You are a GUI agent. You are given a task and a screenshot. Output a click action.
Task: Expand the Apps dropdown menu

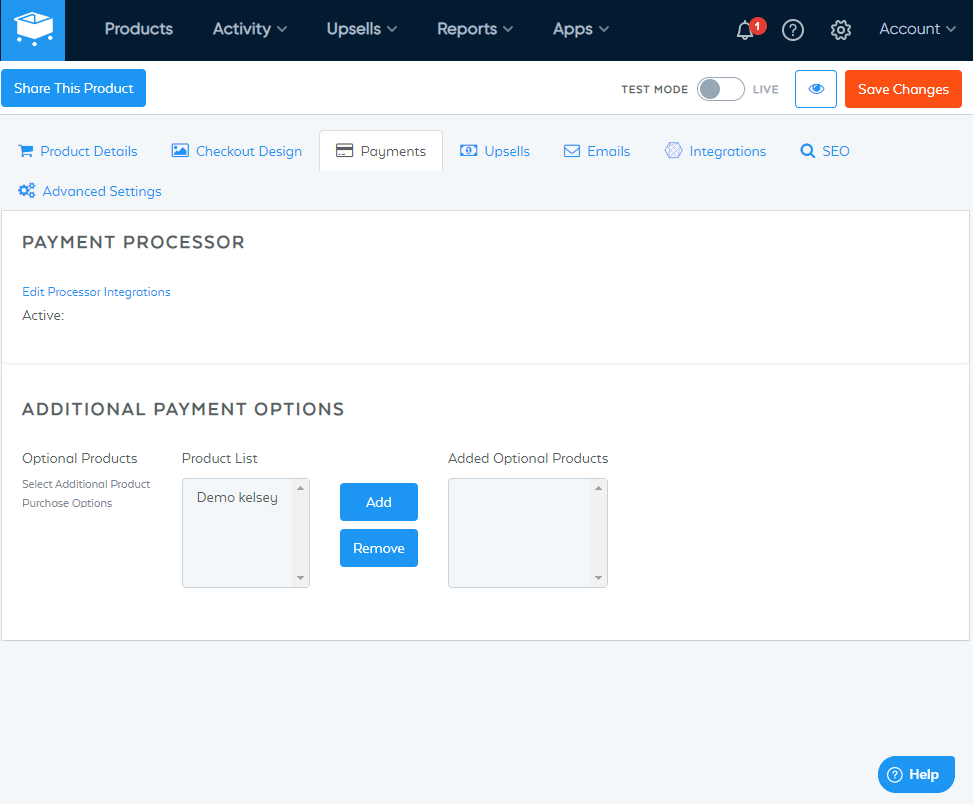pyautogui.click(x=581, y=29)
